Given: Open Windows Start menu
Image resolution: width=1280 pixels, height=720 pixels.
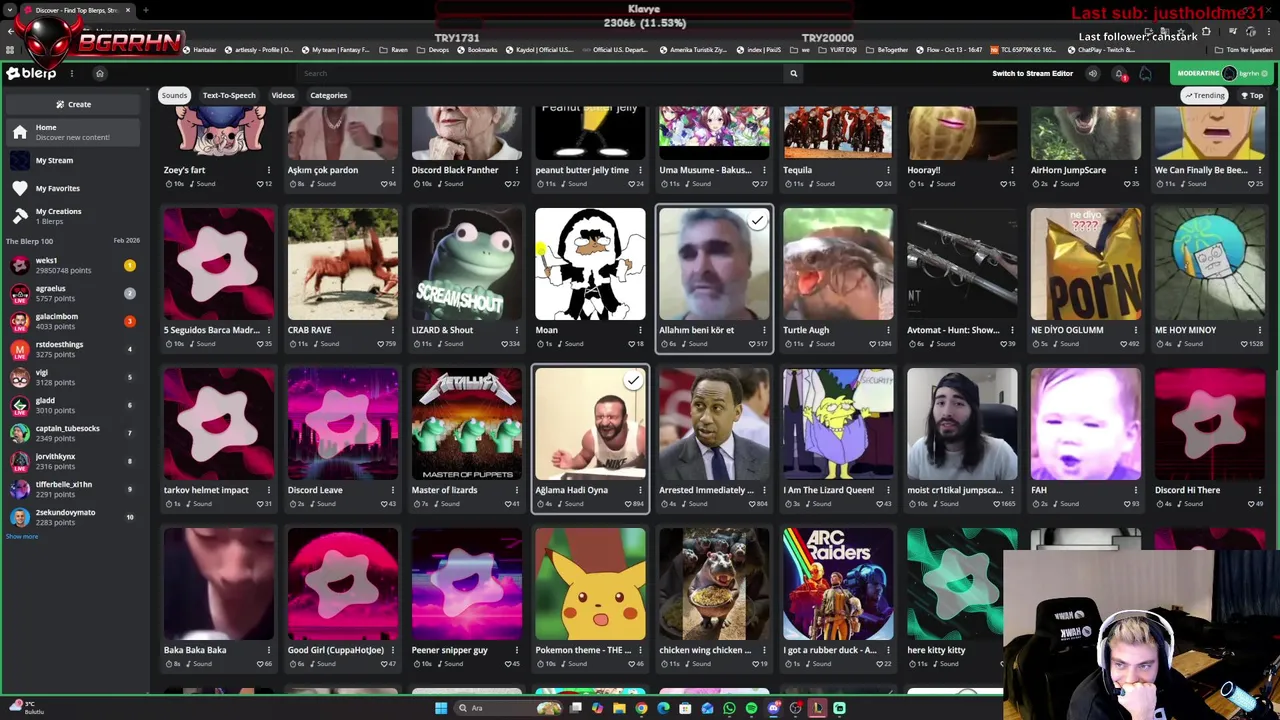Looking at the screenshot, I should pos(441,708).
